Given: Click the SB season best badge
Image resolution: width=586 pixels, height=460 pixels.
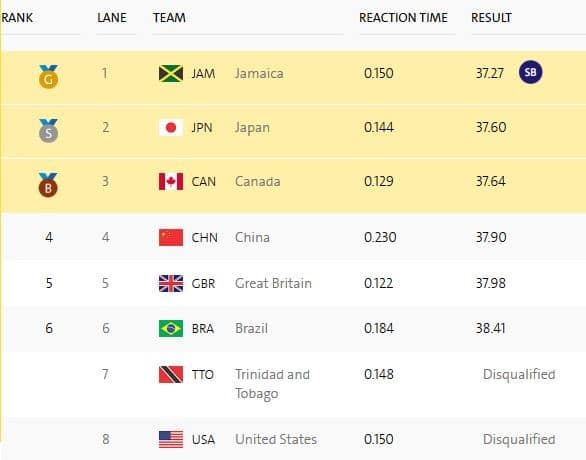Looking at the screenshot, I should tap(530, 72).
